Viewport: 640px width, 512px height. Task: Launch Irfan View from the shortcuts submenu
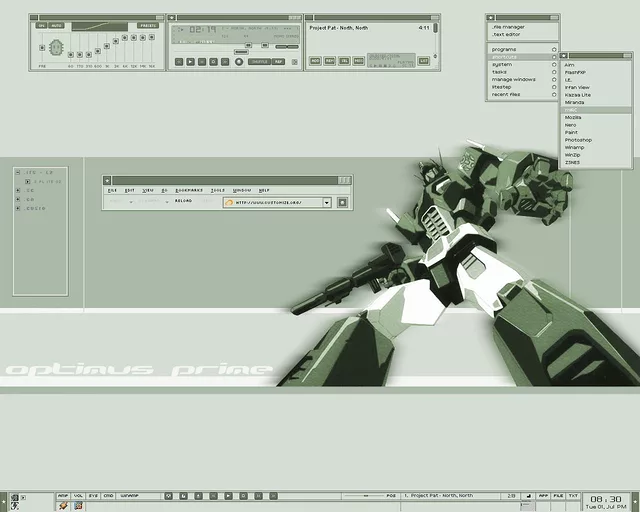coord(596,87)
